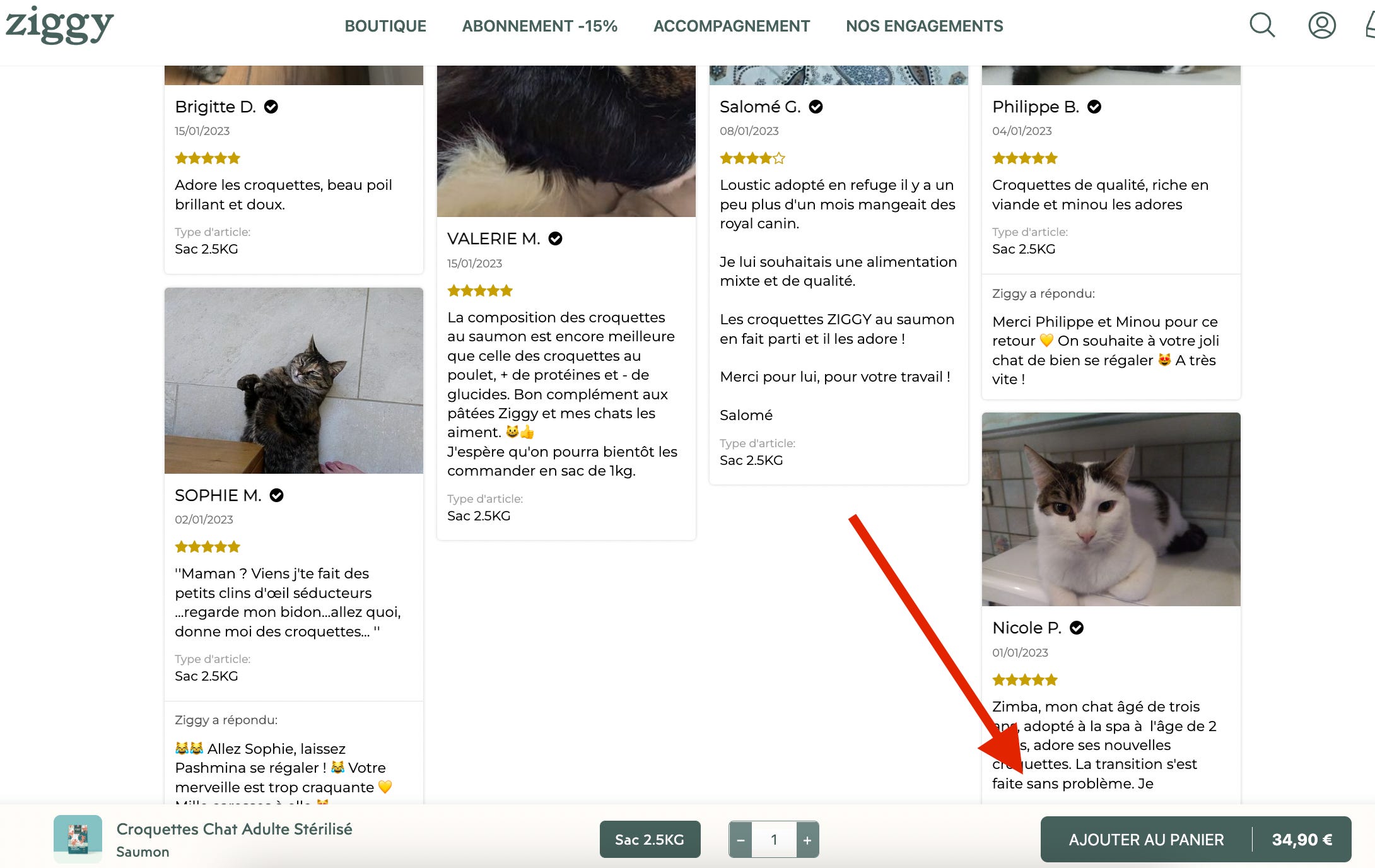Increase quantity with plus button
1375x868 pixels.
[x=807, y=840]
